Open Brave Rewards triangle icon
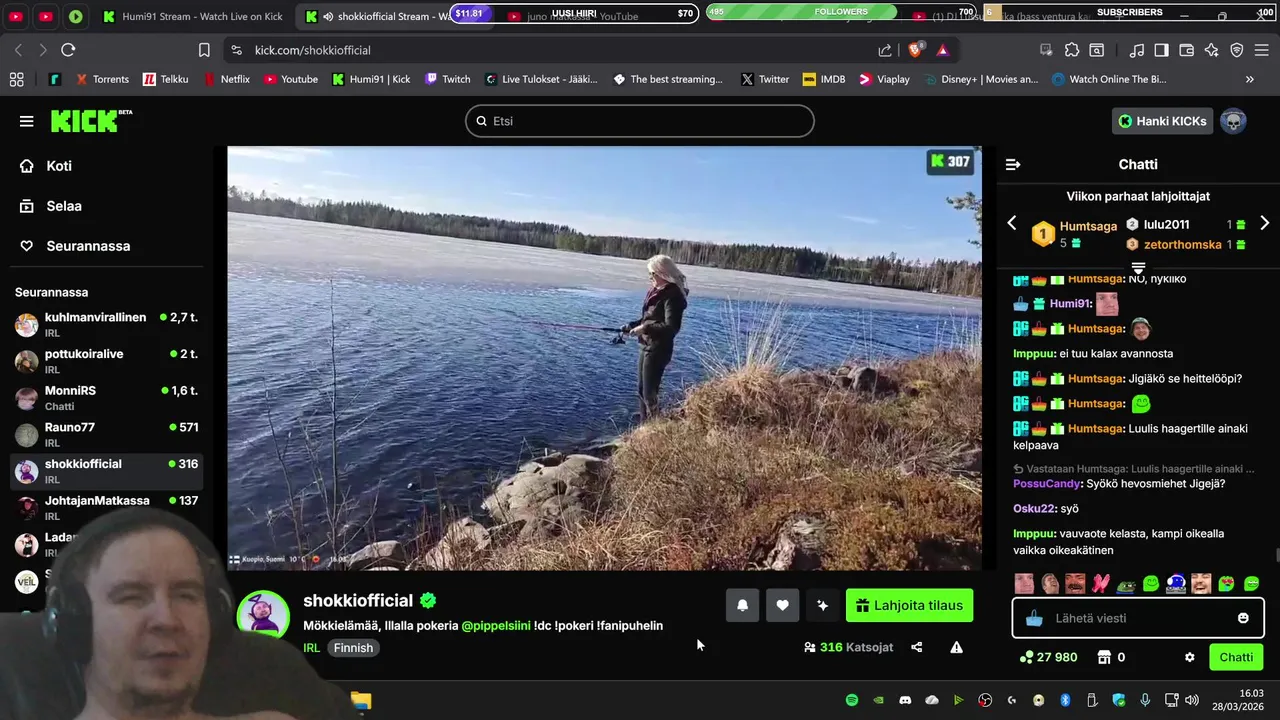This screenshot has height=720, width=1280. click(x=942, y=50)
